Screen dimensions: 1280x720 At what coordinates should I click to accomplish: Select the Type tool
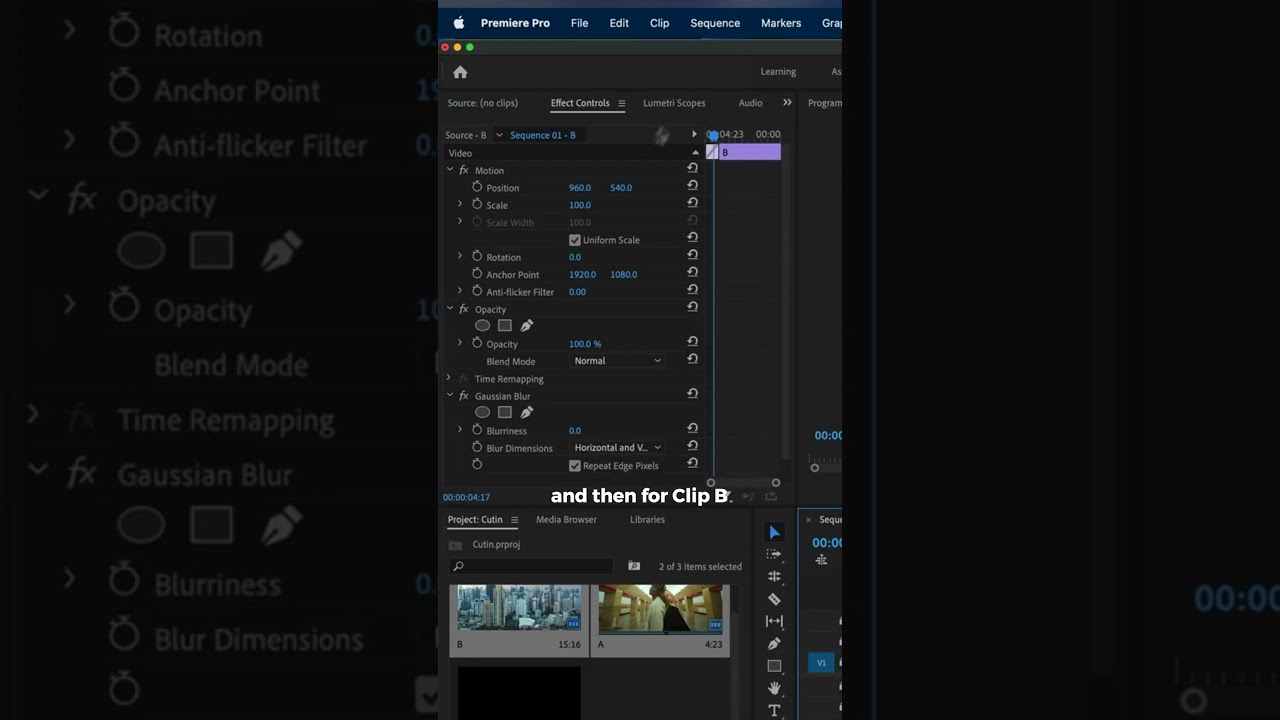click(x=774, y=710)
